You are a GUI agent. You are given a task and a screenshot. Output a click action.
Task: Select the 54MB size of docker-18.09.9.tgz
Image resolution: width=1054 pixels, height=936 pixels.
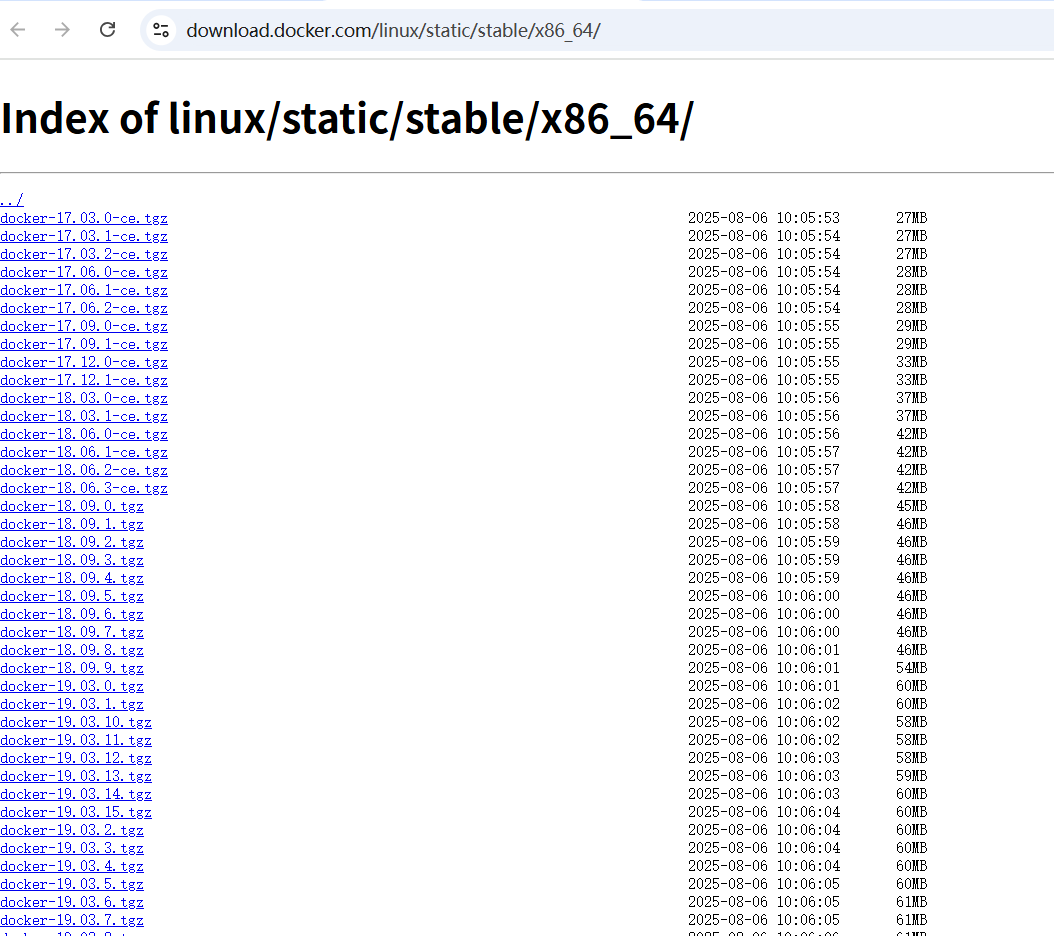click(x=911, y=668)
